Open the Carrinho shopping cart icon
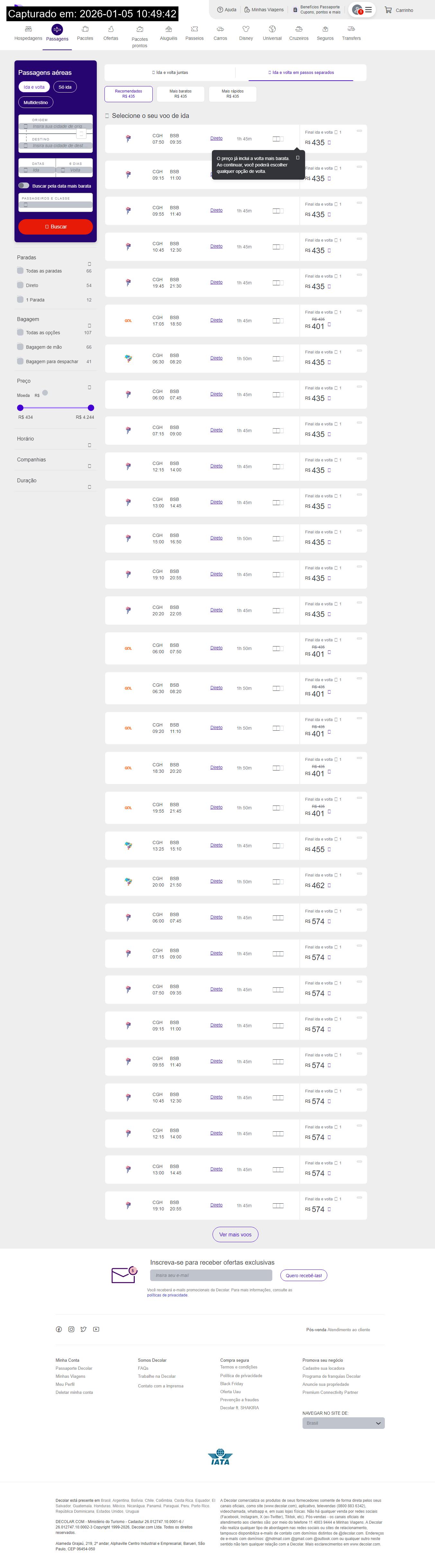This screenshot has height=1568, width=435. (388, 10)
